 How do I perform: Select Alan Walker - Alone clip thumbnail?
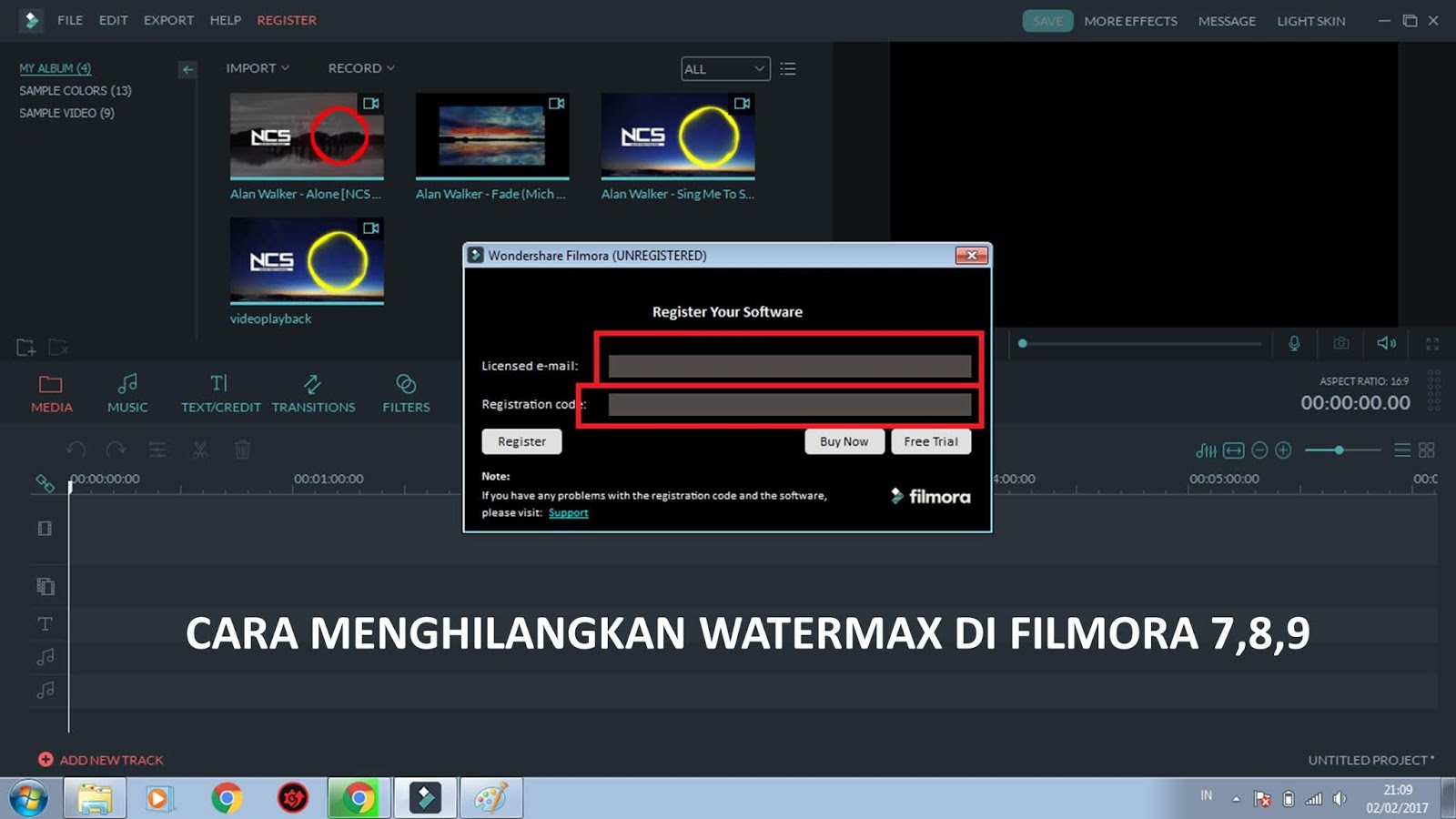tap(307, 136)
